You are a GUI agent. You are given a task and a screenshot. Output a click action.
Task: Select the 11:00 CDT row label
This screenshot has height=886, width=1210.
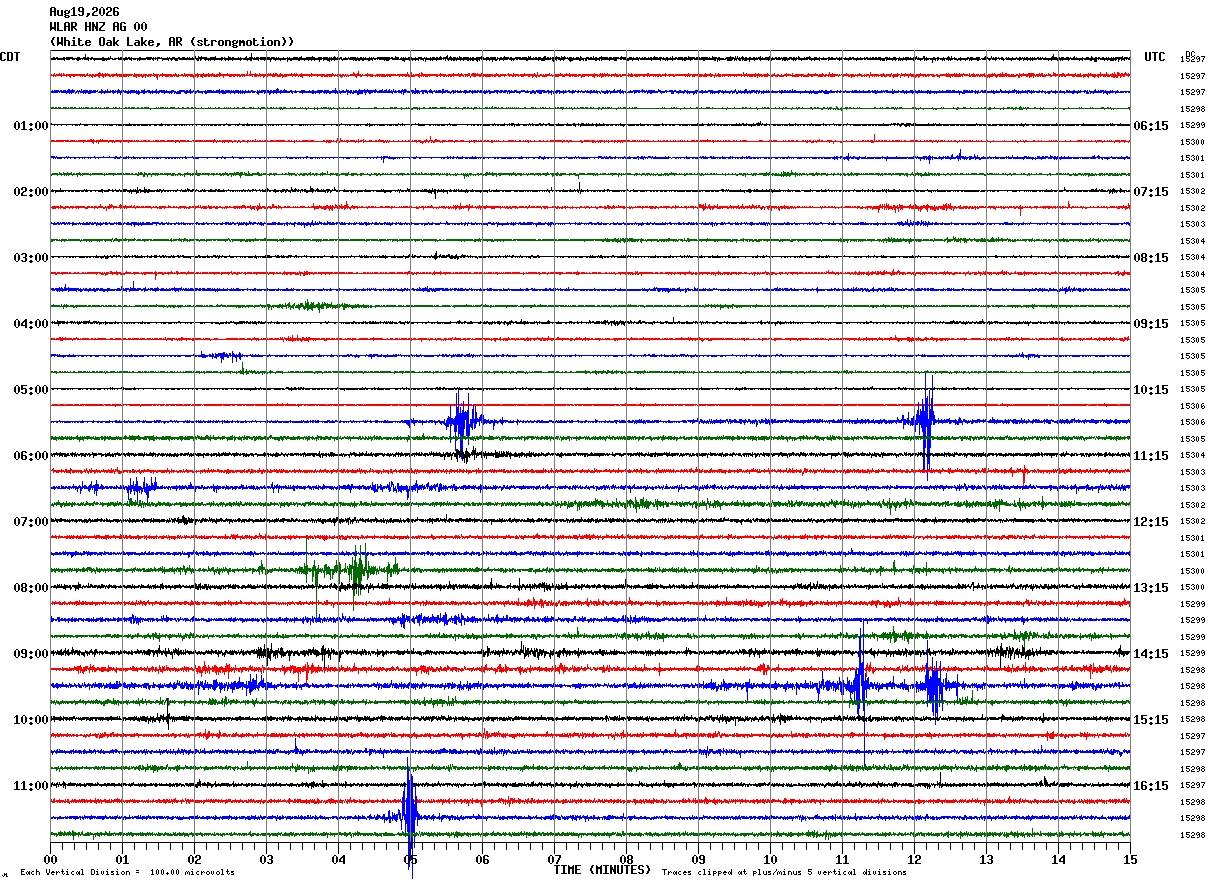coord(31,786)
